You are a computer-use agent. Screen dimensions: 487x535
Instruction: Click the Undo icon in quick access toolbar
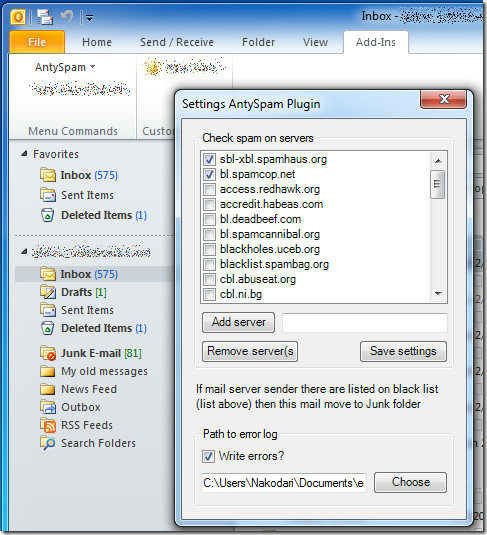pyautogui.click(x=67, y=16)
